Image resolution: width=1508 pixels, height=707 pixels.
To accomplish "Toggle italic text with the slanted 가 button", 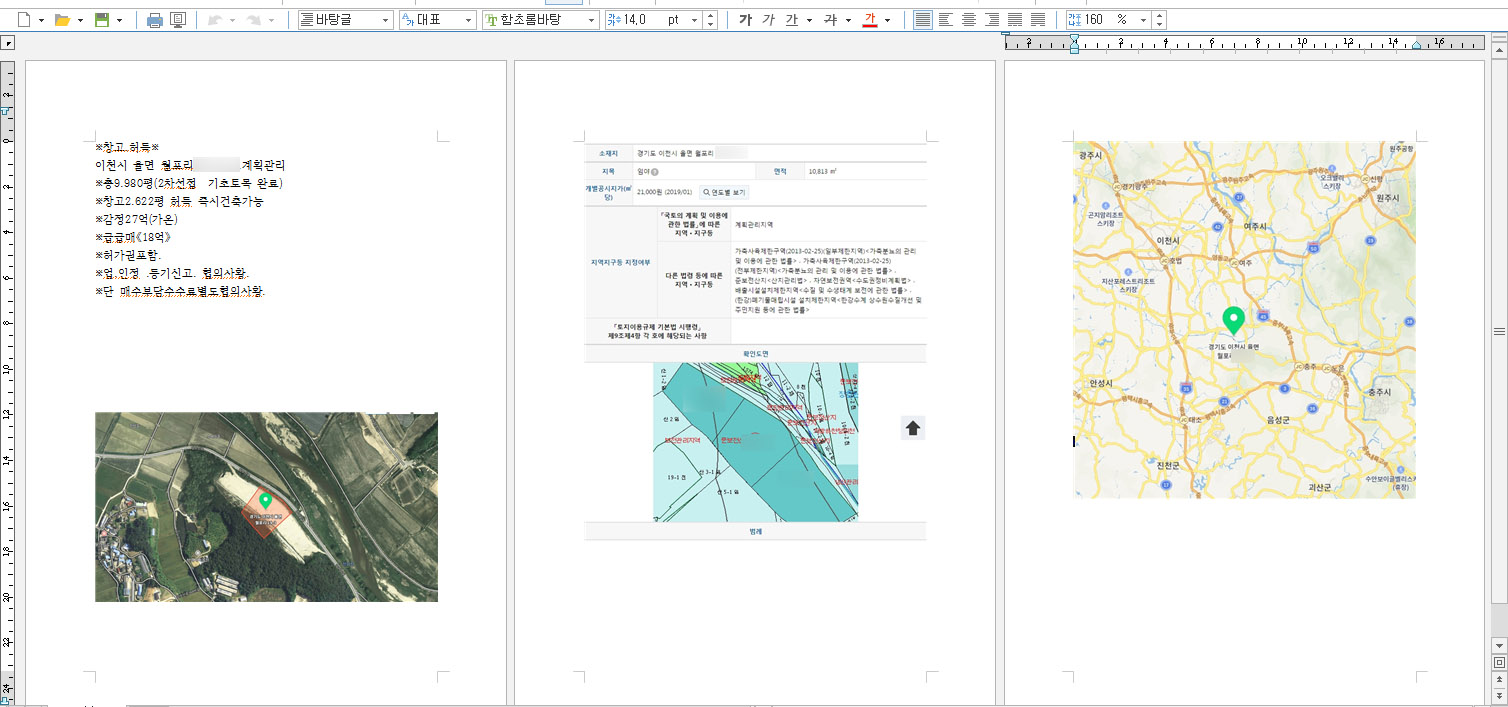I will pyautogui.click(x=768, y=20).
